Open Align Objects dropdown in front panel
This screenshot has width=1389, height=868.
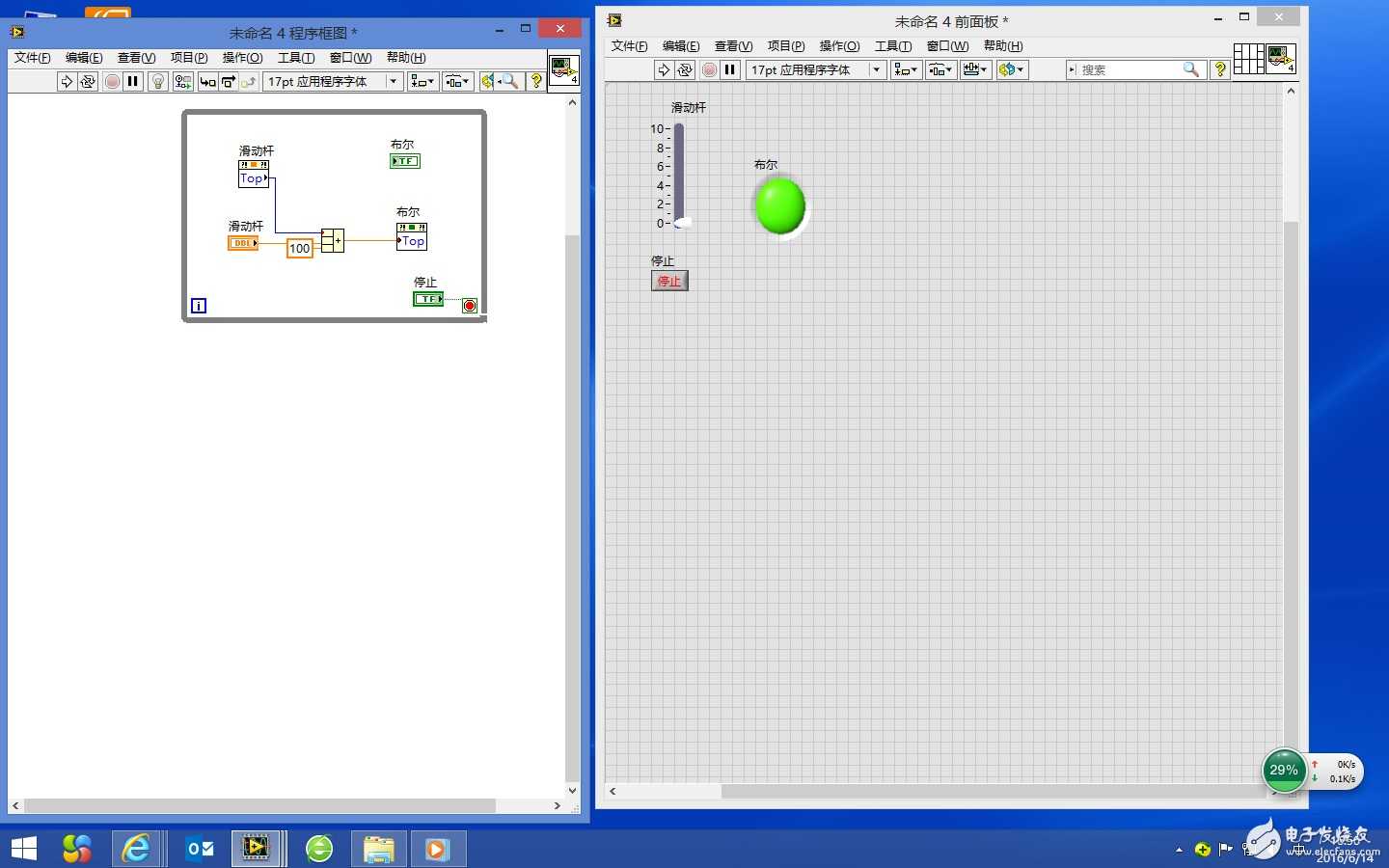[906, 69]
